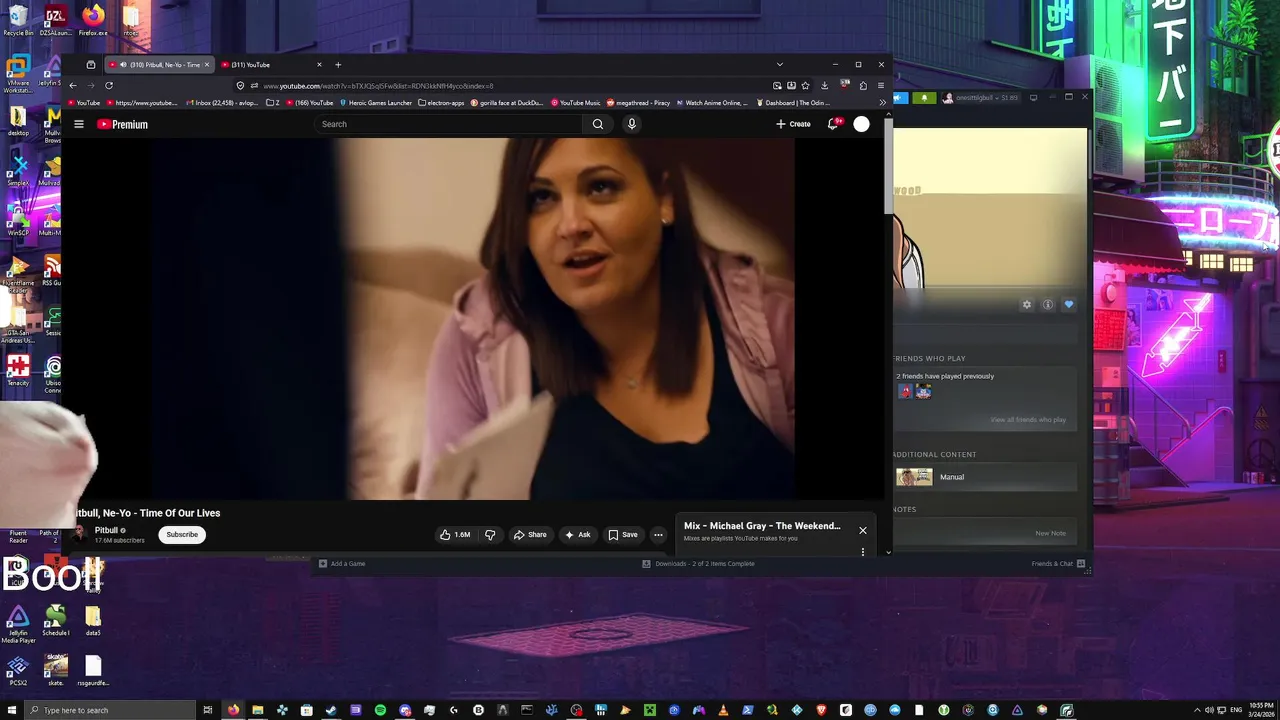The width and height of the screenshot is (1280, 720).
Task: Subscribe to the Pitbull channel
Action: (x=182, y=535)
